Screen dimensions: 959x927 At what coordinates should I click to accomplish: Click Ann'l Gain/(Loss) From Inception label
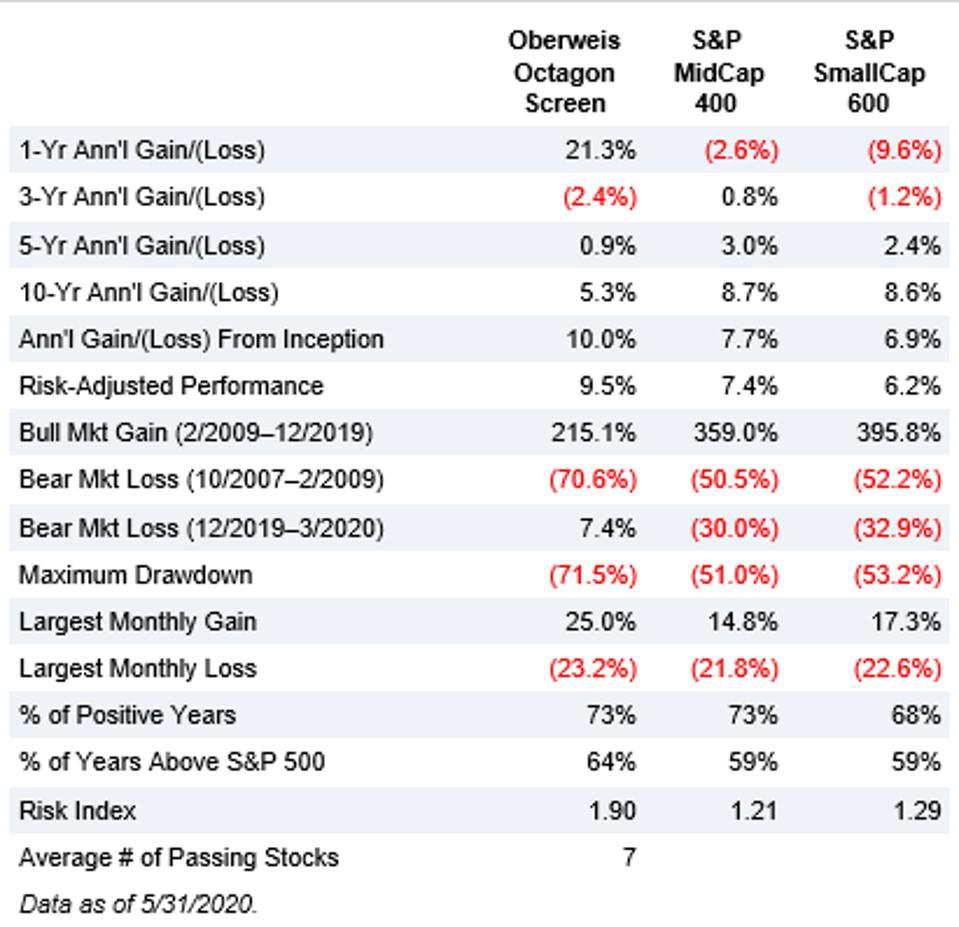coord(201,339)
